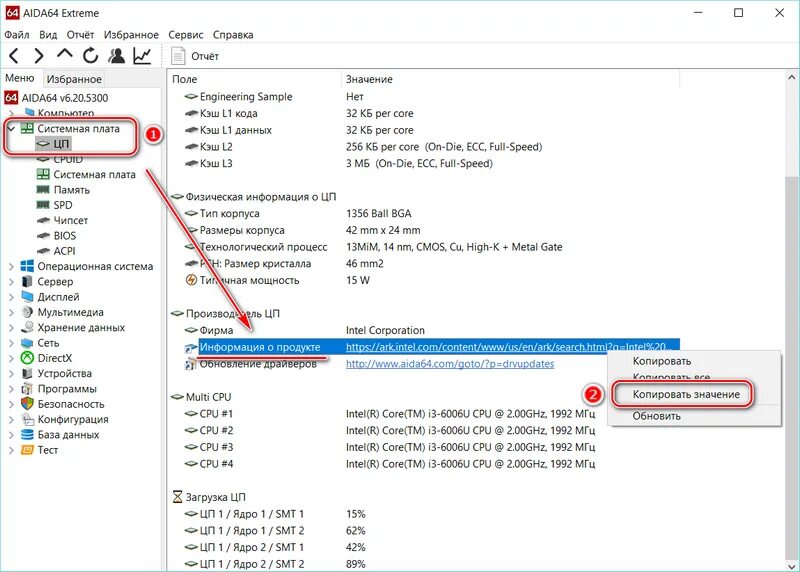The width and height of the screenshot is (800, 572).
Task: Expand the Сервер tree node
Action: coord(11,282)
